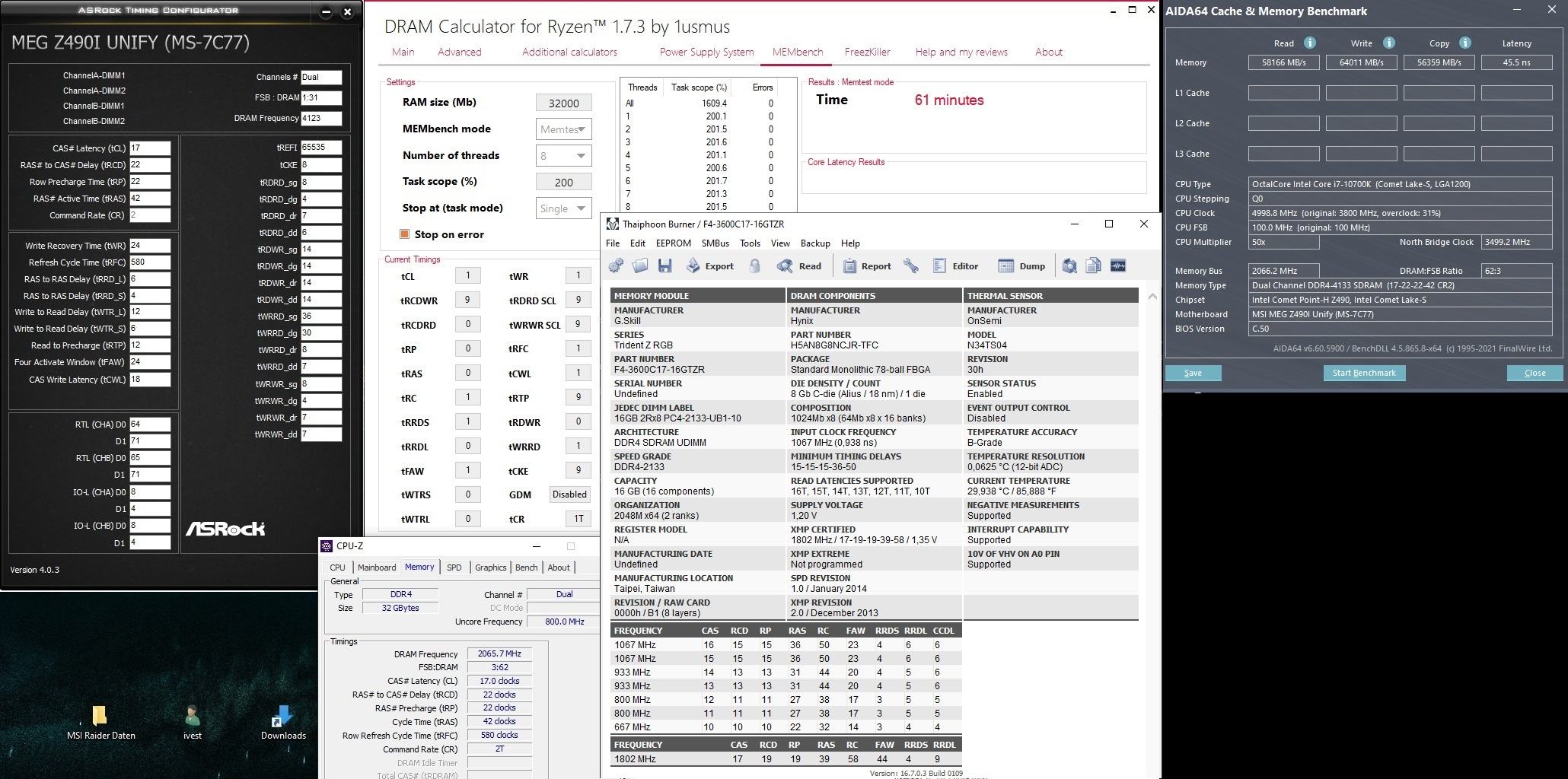This screenshot has height=779, width=1568.
Task: Click part number F4-3600C17-16GTZR in Memory Module
Action: 659,370
